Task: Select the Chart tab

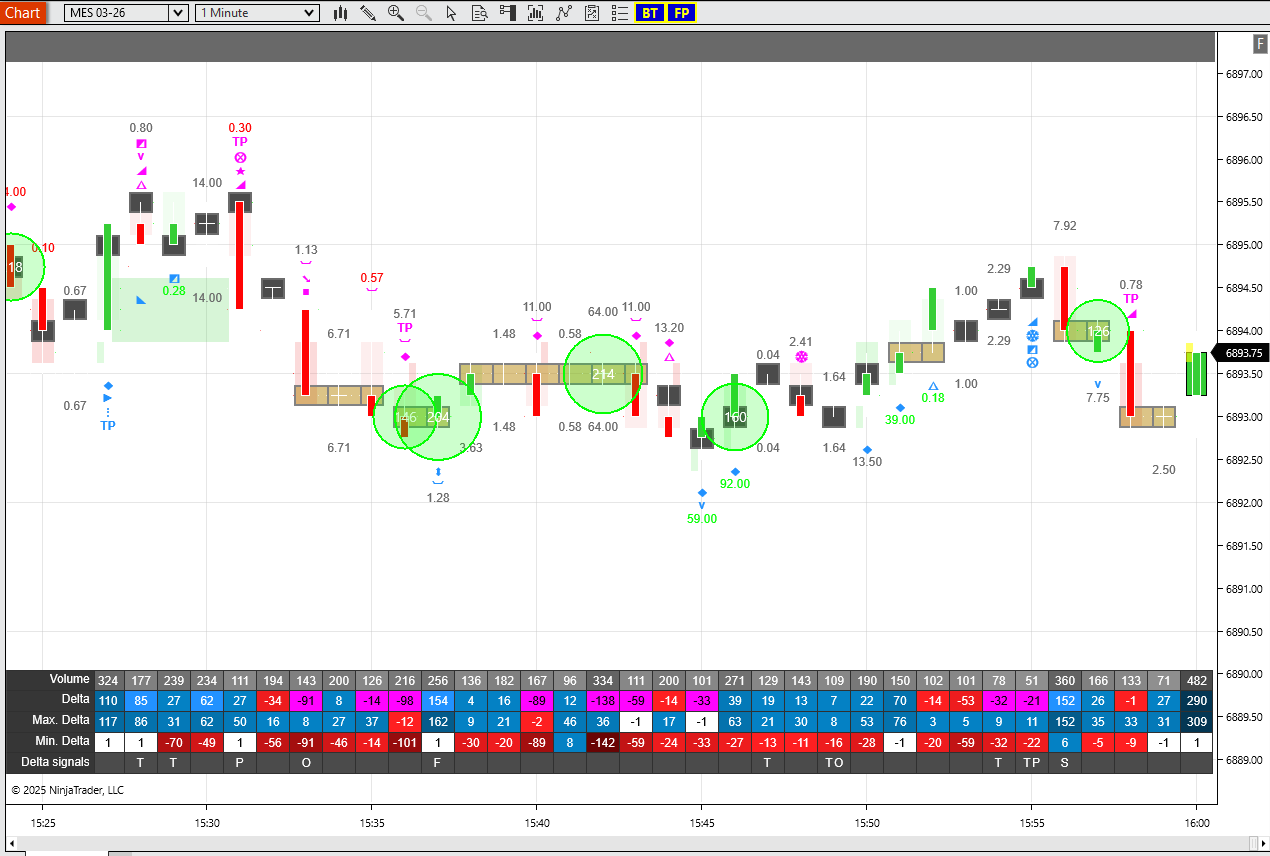Action: (x=22, y=12)
